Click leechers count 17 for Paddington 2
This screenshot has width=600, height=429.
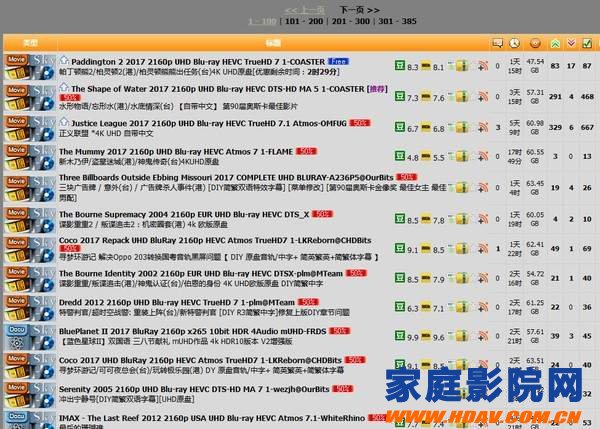(571, 66)
